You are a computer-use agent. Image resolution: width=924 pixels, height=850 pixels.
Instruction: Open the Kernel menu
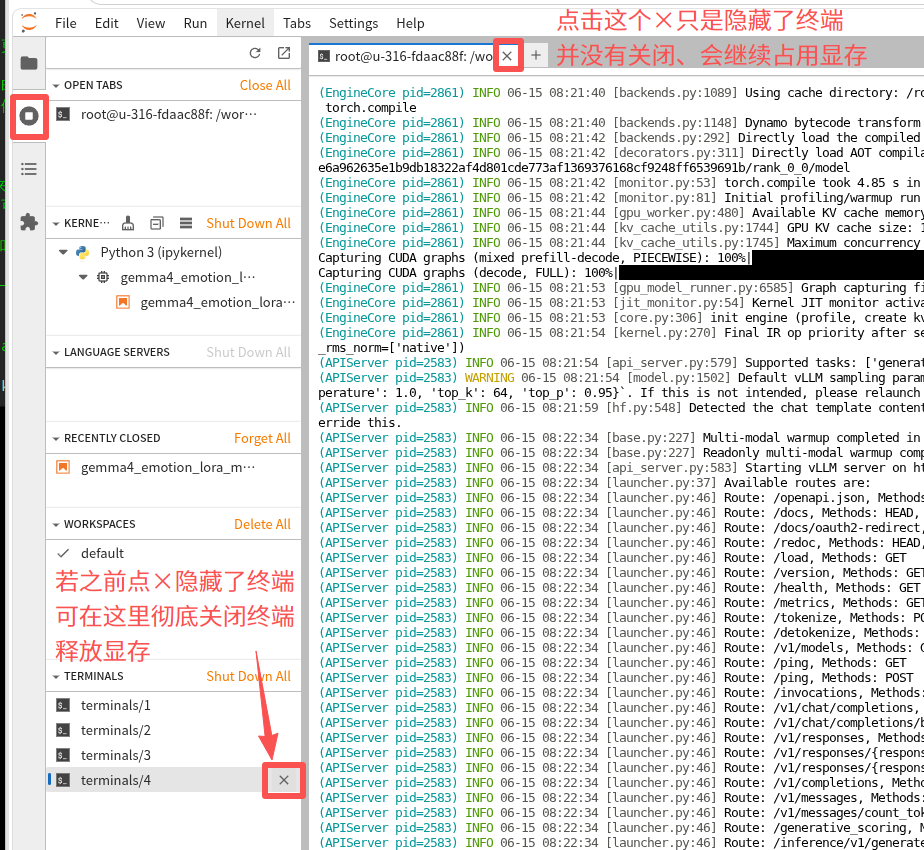[245, 23]
